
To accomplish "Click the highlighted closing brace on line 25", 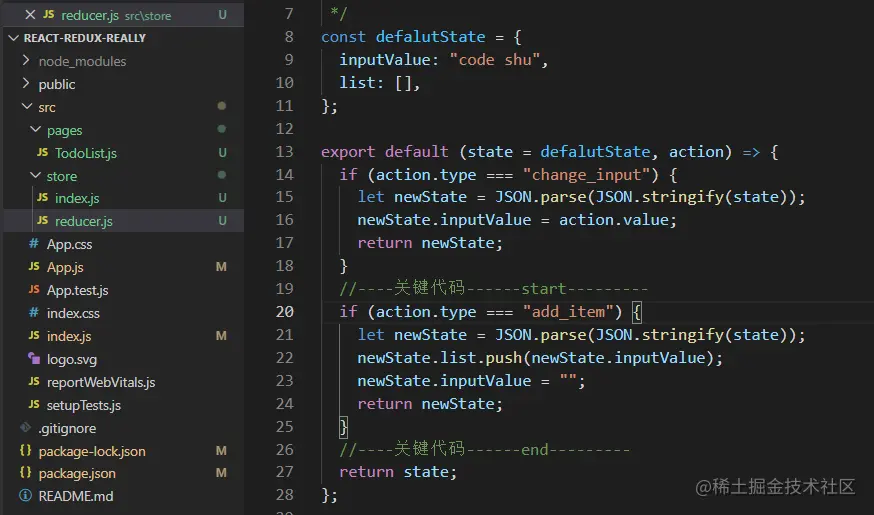I will point(343,427).
